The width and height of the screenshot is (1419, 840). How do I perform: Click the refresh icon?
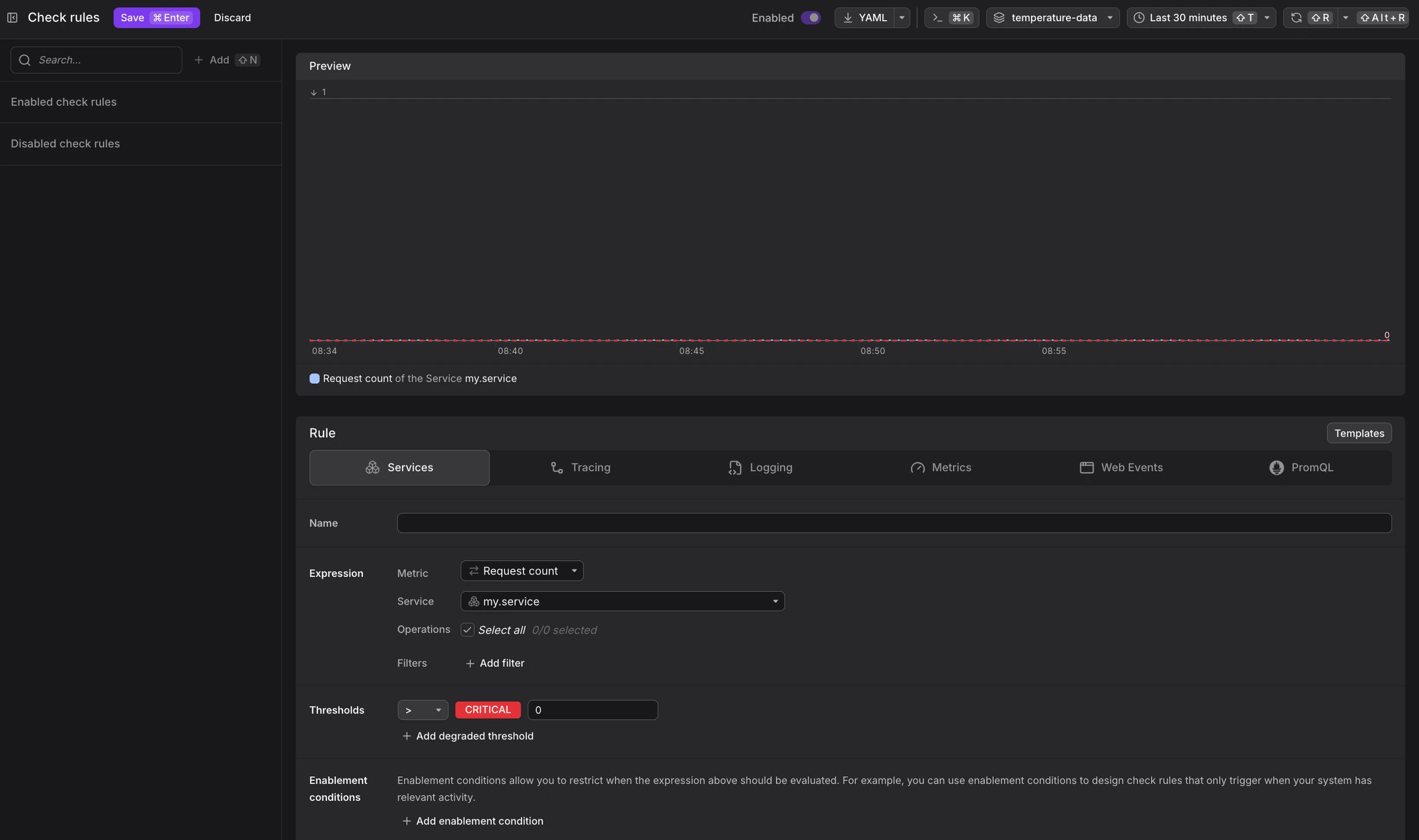(1297, 18)
